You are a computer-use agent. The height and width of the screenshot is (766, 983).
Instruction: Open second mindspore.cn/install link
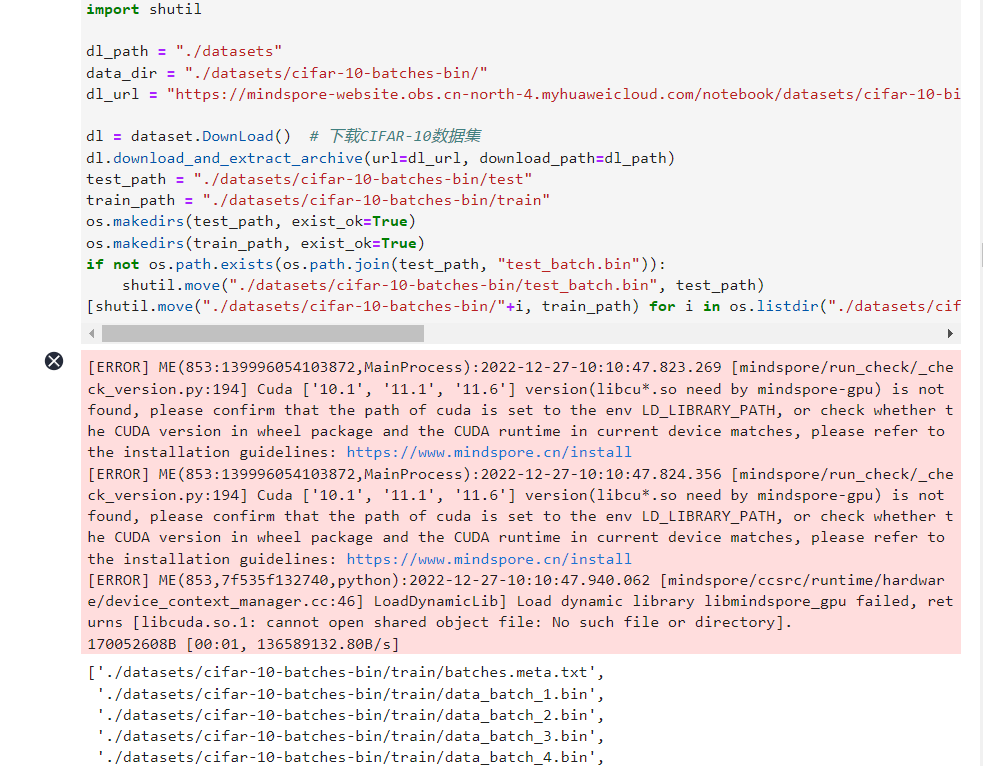tap(488, 559)
